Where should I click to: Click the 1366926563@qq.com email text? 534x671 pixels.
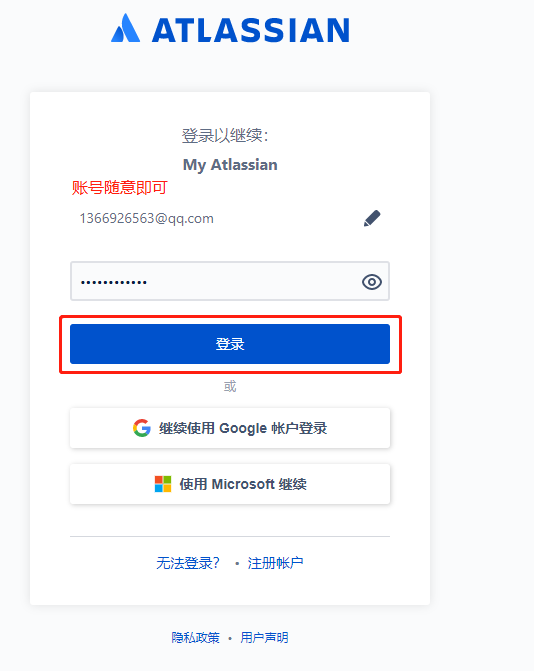click(146, 219)
